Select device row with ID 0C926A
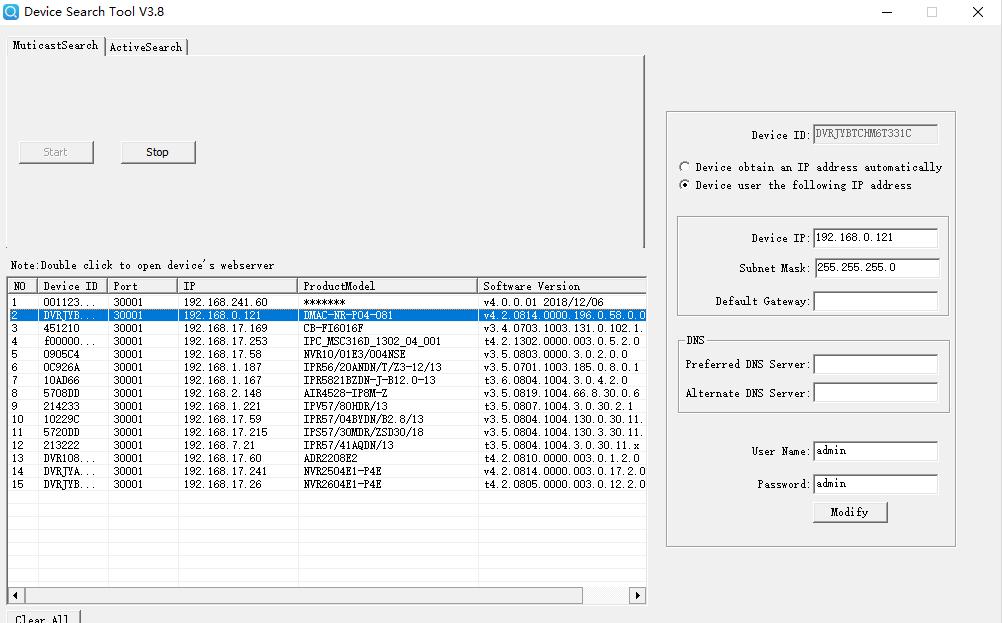The image size is (1002, 623). (x=327, y=367)
